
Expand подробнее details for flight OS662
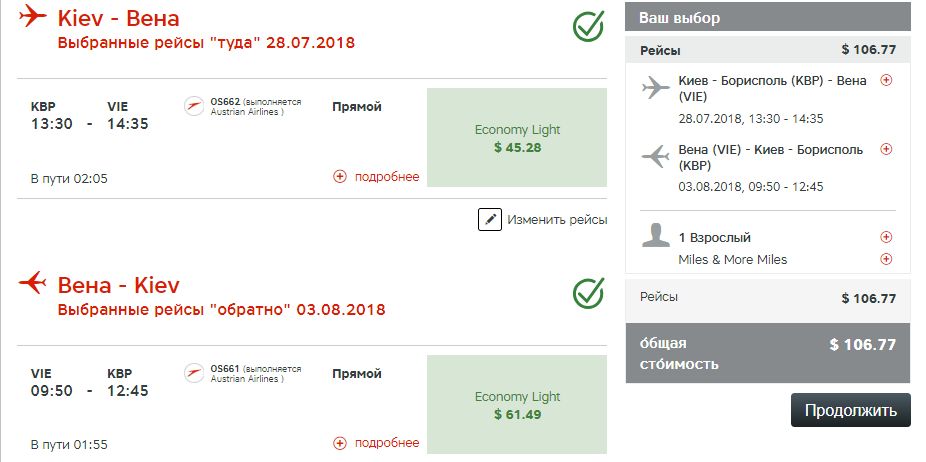pos(376,177)
